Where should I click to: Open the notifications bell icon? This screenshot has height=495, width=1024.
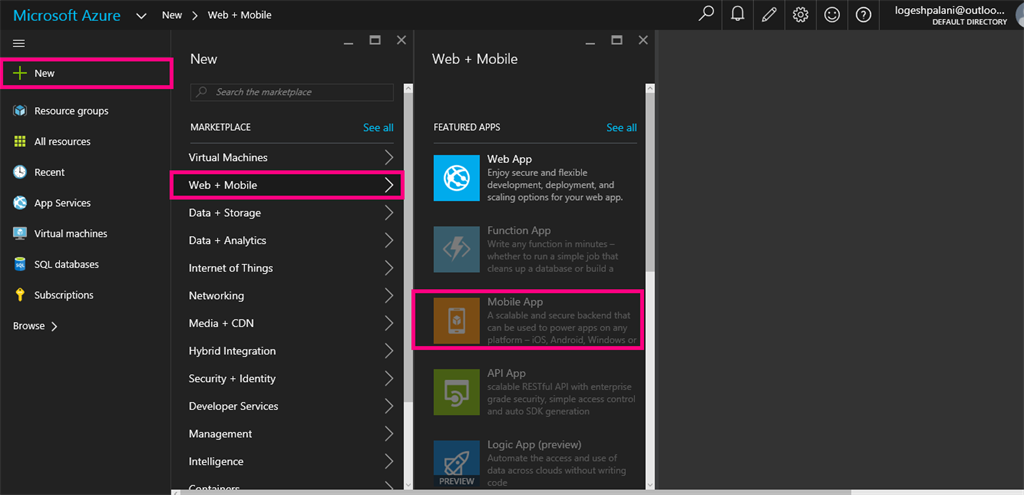tap(738, 14)
